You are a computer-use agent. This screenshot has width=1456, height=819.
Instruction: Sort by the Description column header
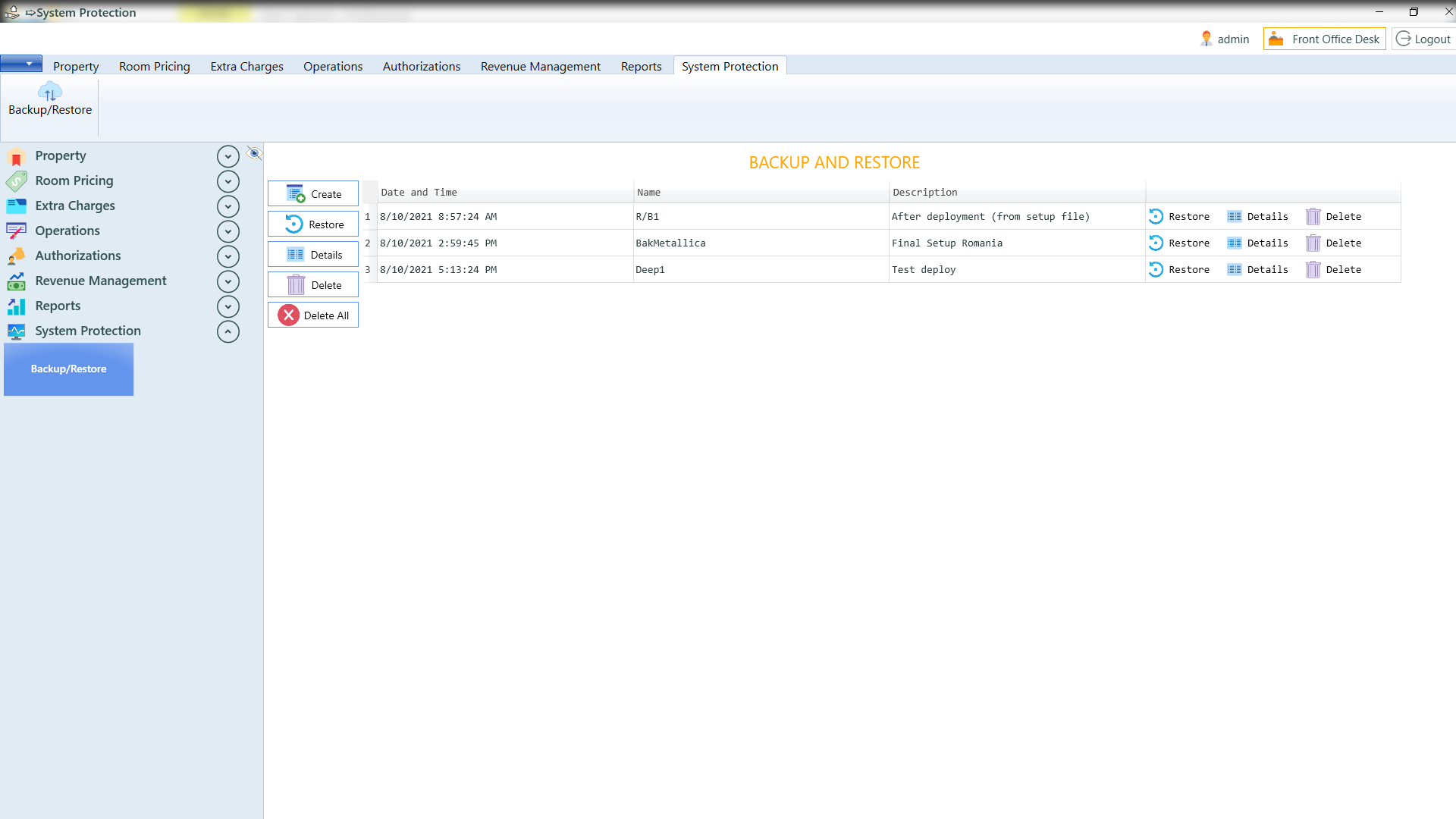[1017, 192]
